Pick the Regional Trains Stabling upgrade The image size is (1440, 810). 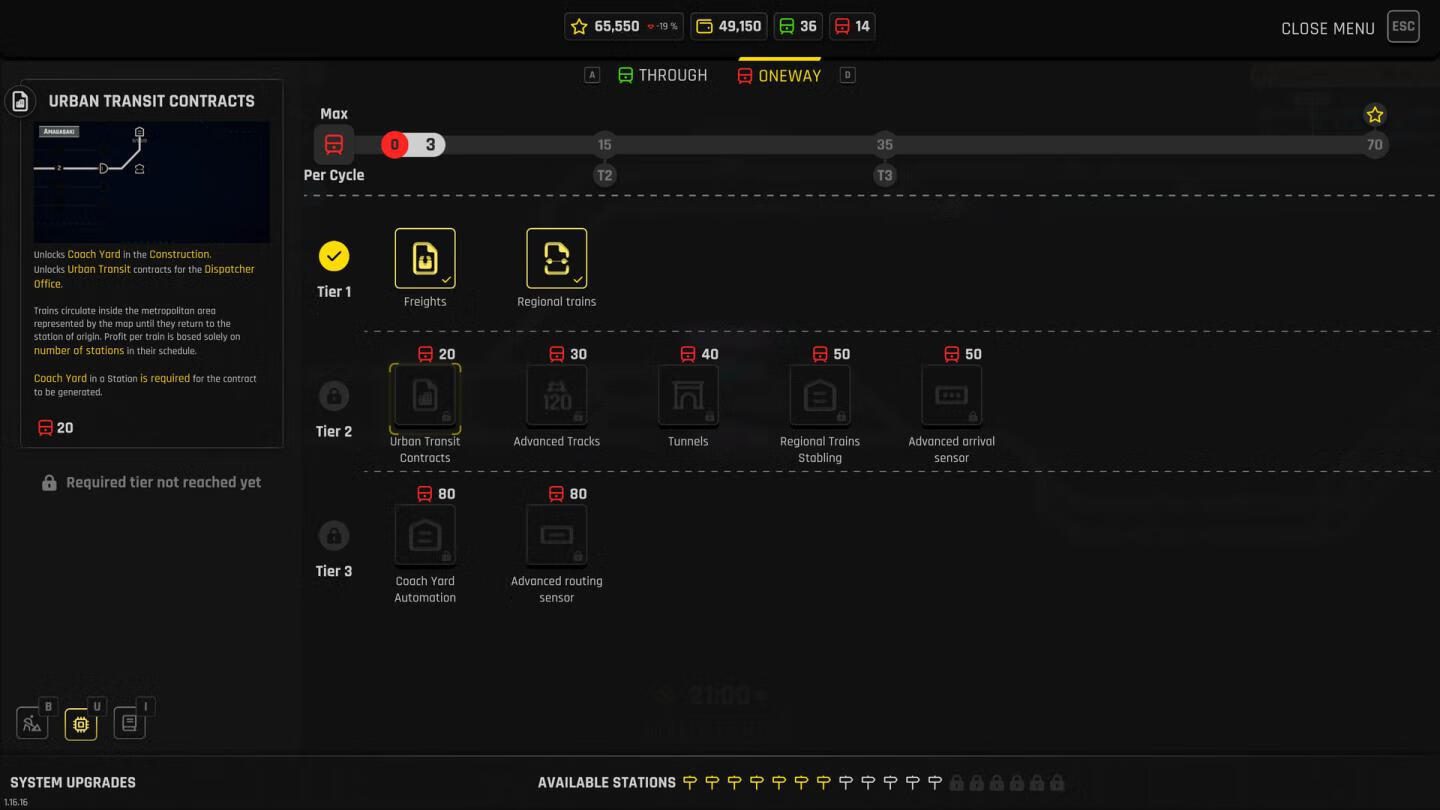[820, 397]
